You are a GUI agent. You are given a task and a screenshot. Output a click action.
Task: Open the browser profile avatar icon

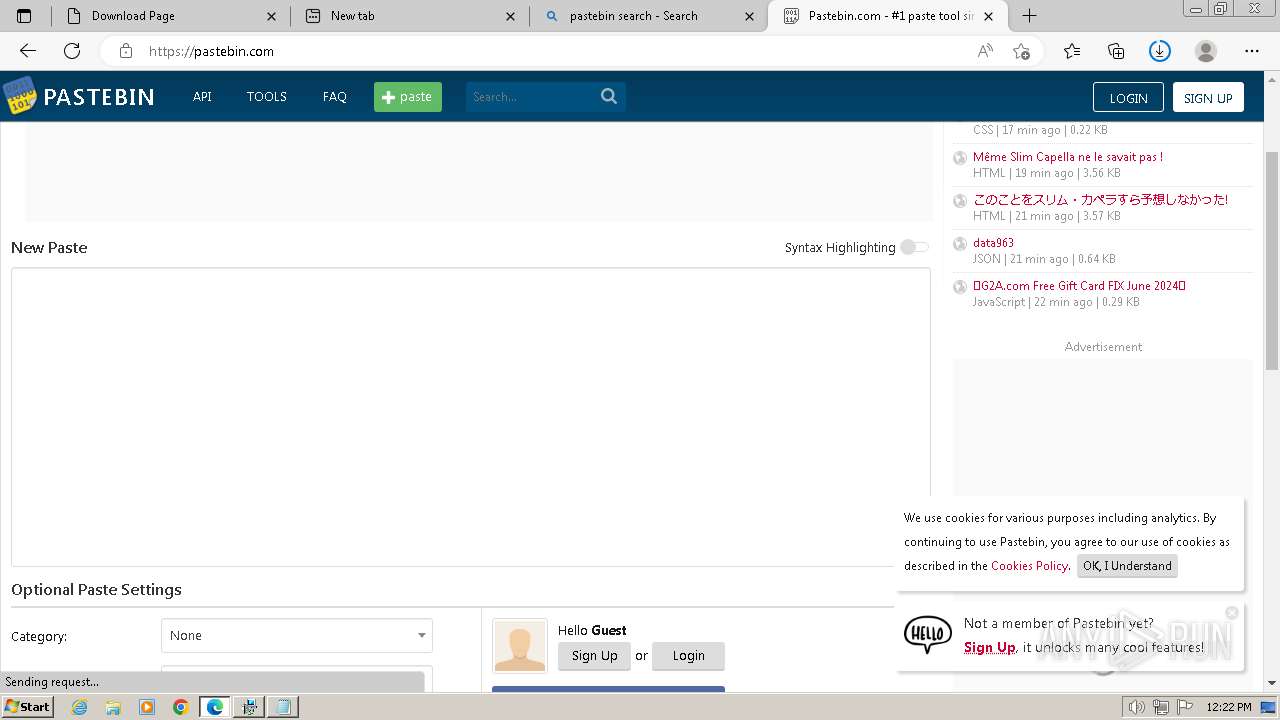click(x=1206, y=51)
